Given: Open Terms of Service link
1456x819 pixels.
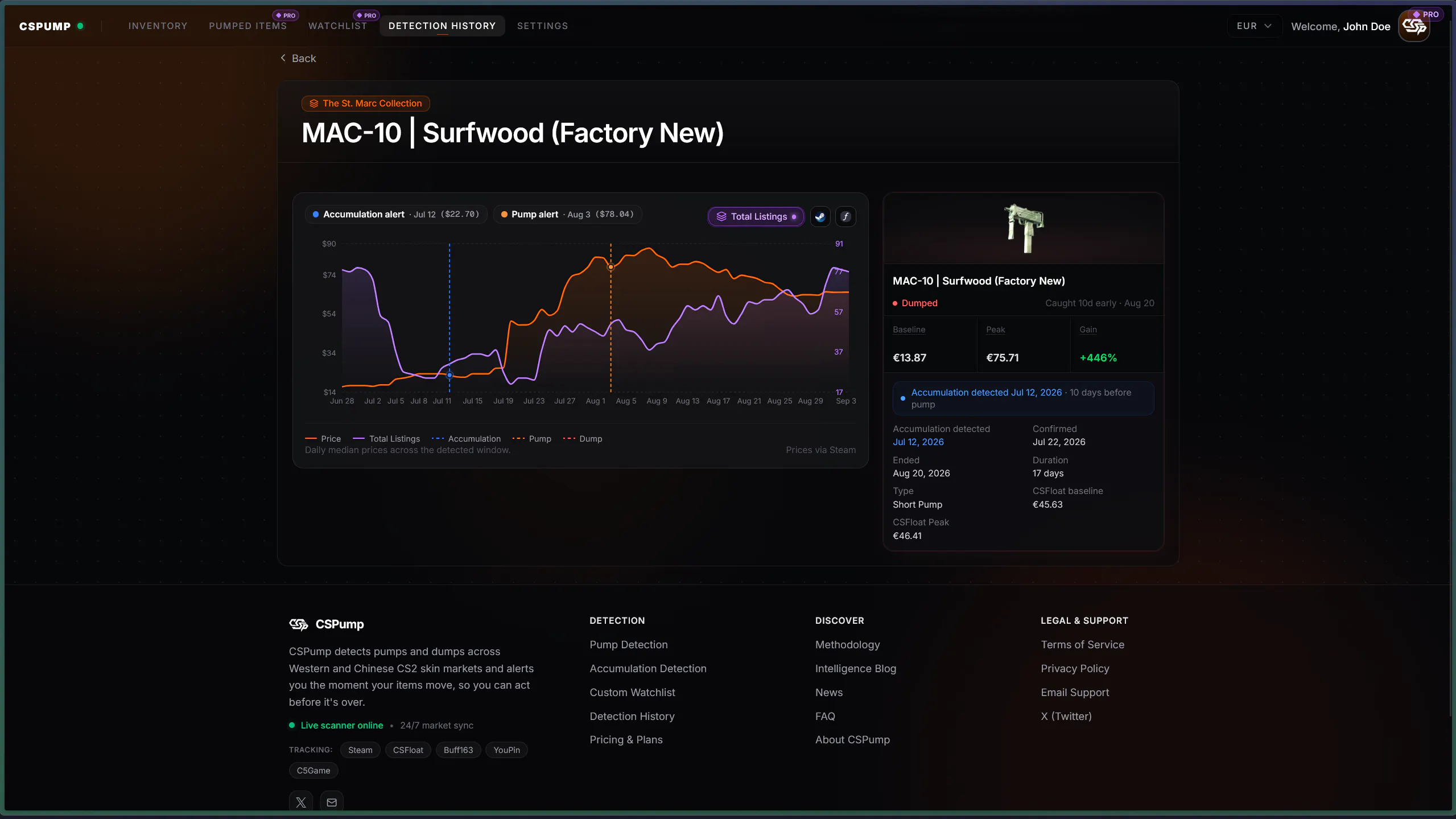Looking at the screenshot, I should click(x=1083, y=644).
